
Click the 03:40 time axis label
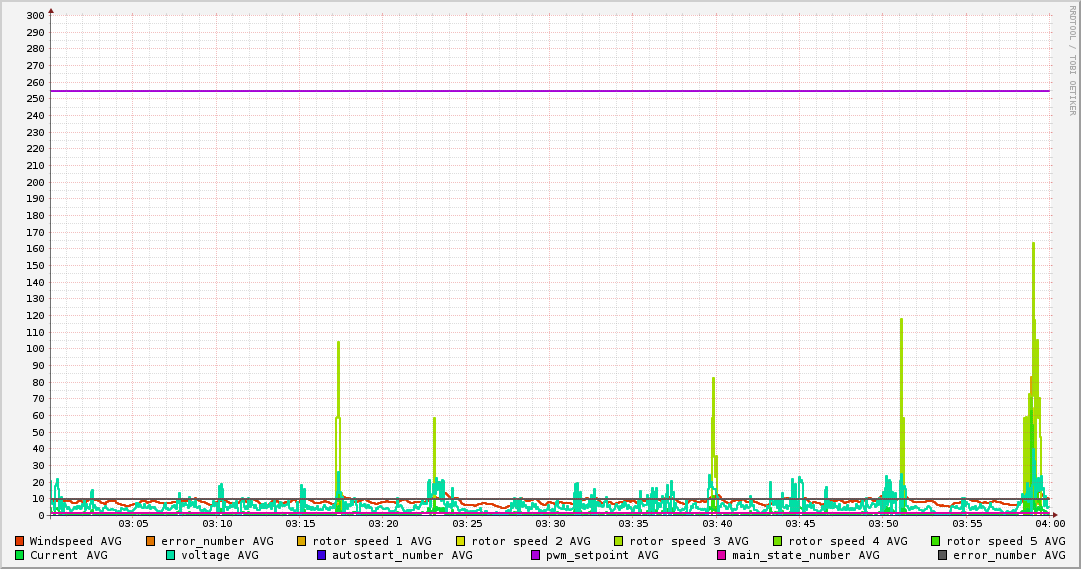tap(717, 524)
